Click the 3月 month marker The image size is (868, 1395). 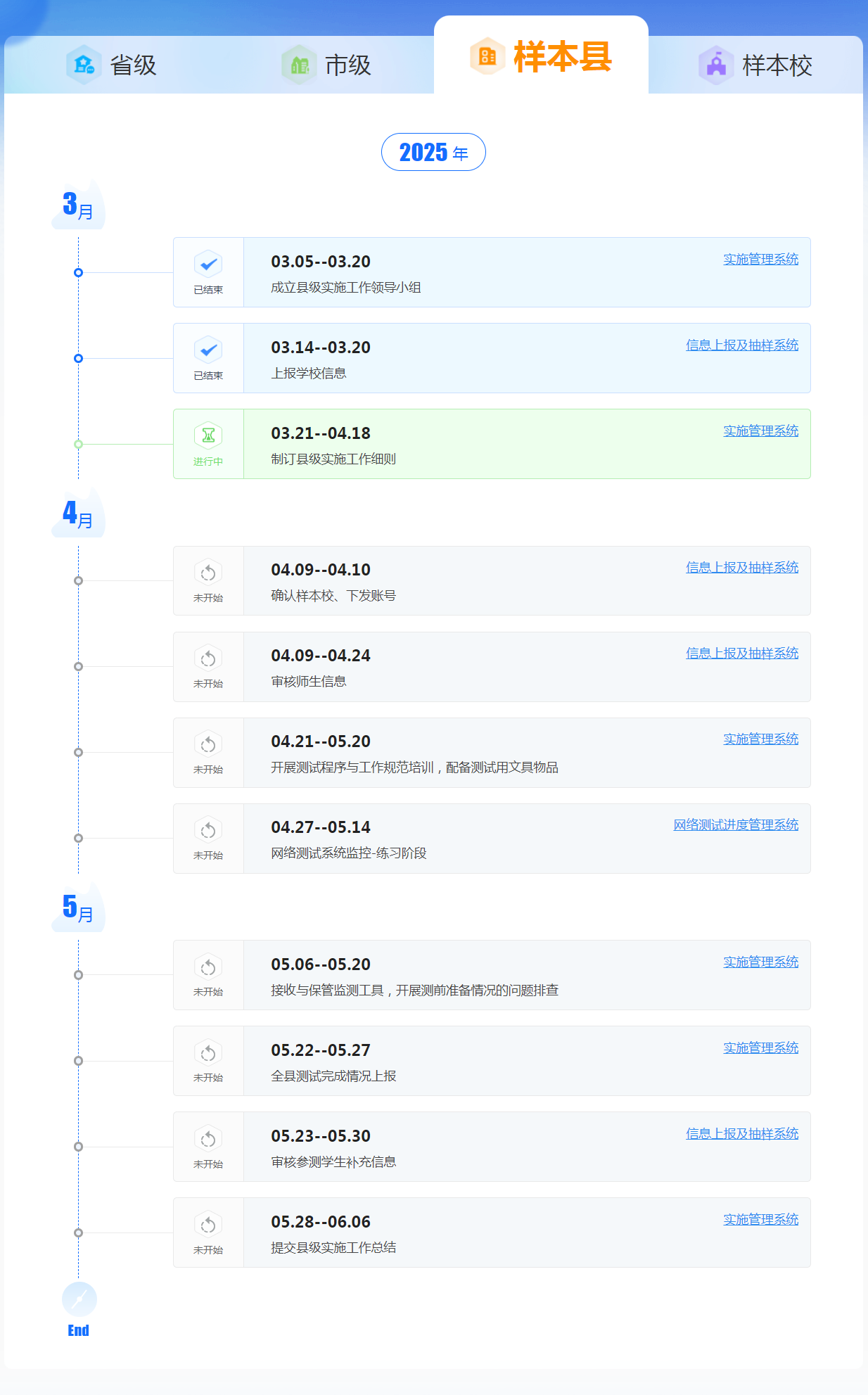tap(78, 205)
